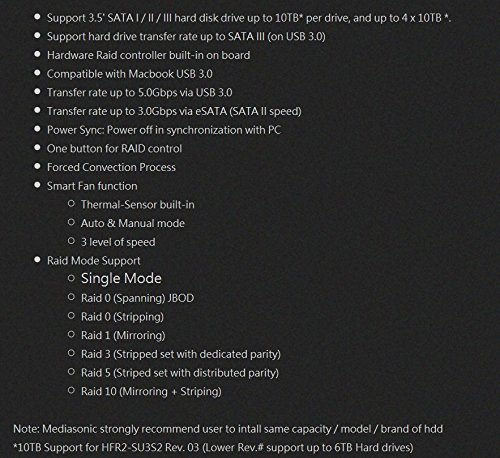Click 'Raid 3 (Stripped set with dedicated parity)'
Image resolution: width=500 pixels, height=458 pixels.
(181, 354)
